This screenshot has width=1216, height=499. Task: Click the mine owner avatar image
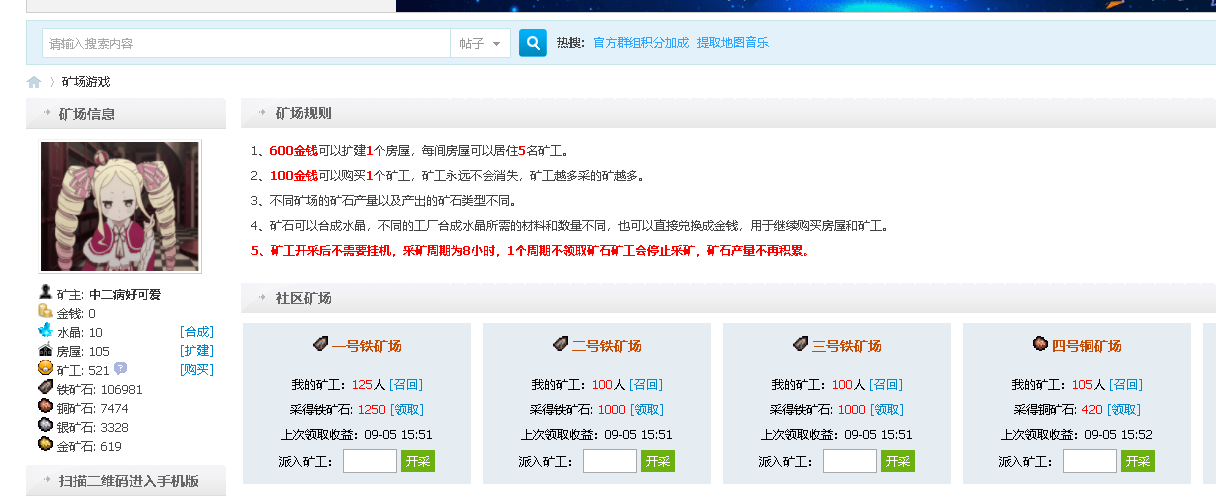[120, 206]
